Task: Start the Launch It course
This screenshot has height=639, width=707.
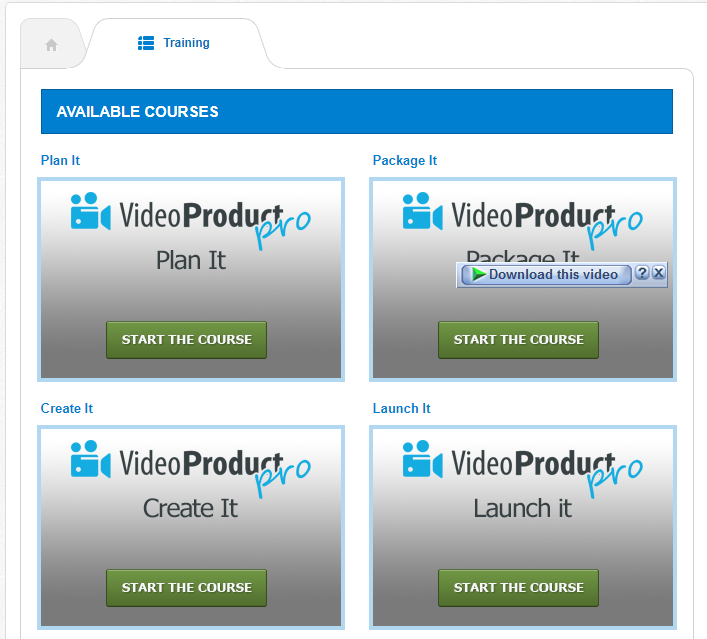Action: tap(518, 588)
